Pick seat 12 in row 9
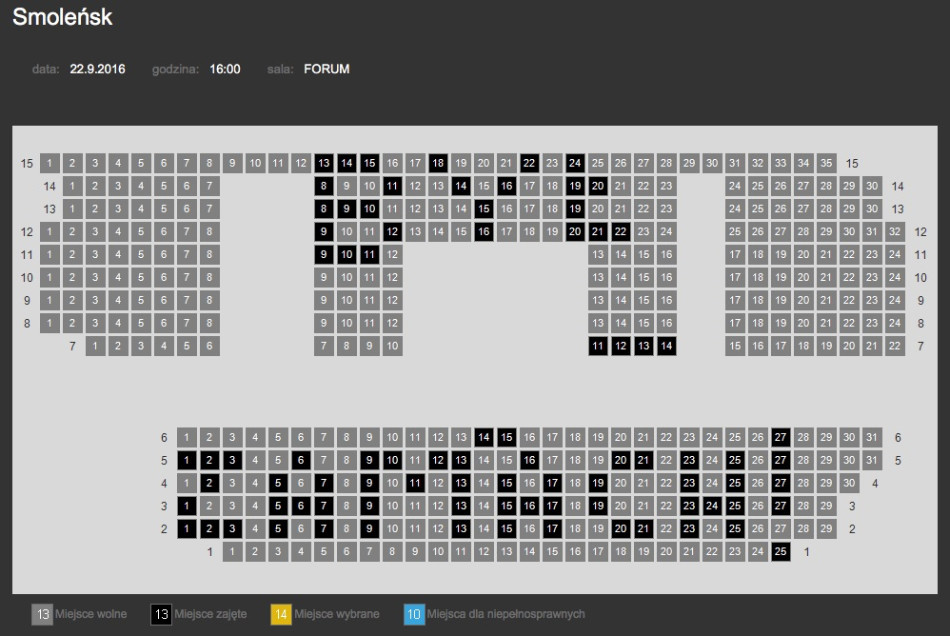Screen dimensions: 950x636 392,300
